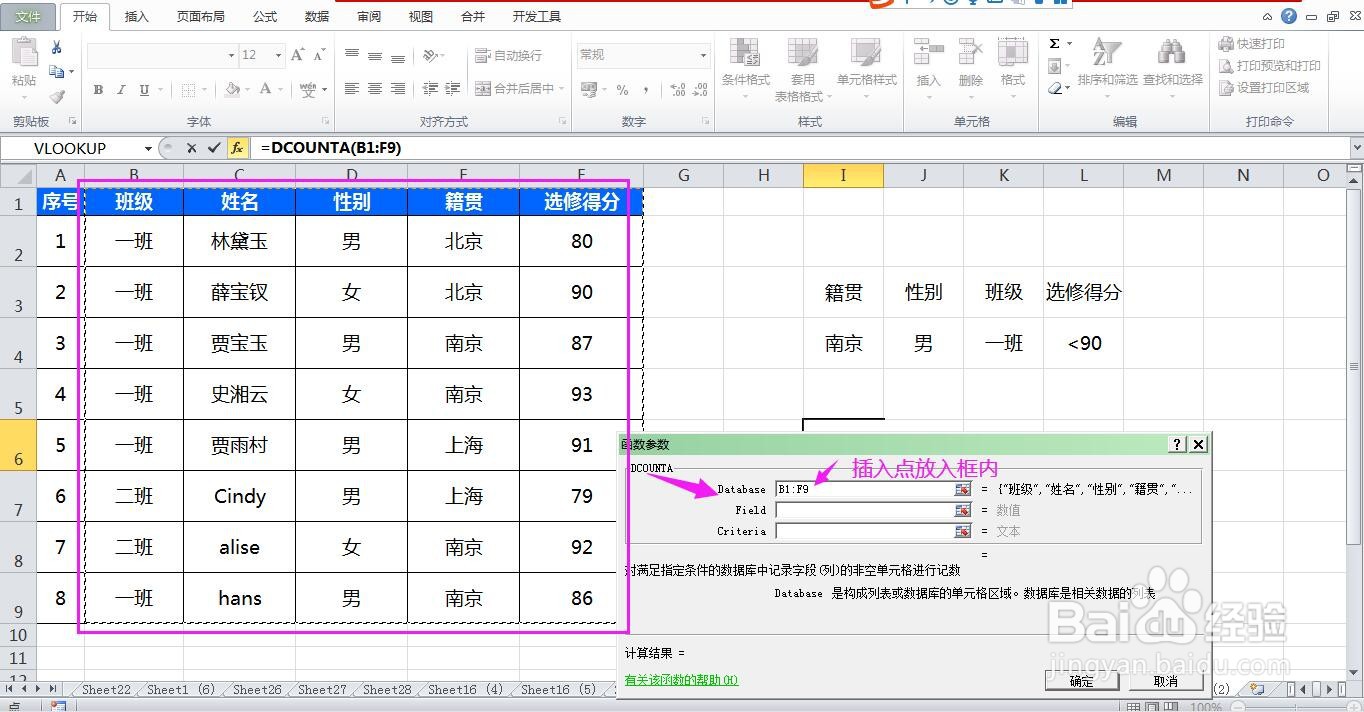Click the Font Color A swatch
The width and height of the screenshot is (1364, 712).
click(266, 90)
